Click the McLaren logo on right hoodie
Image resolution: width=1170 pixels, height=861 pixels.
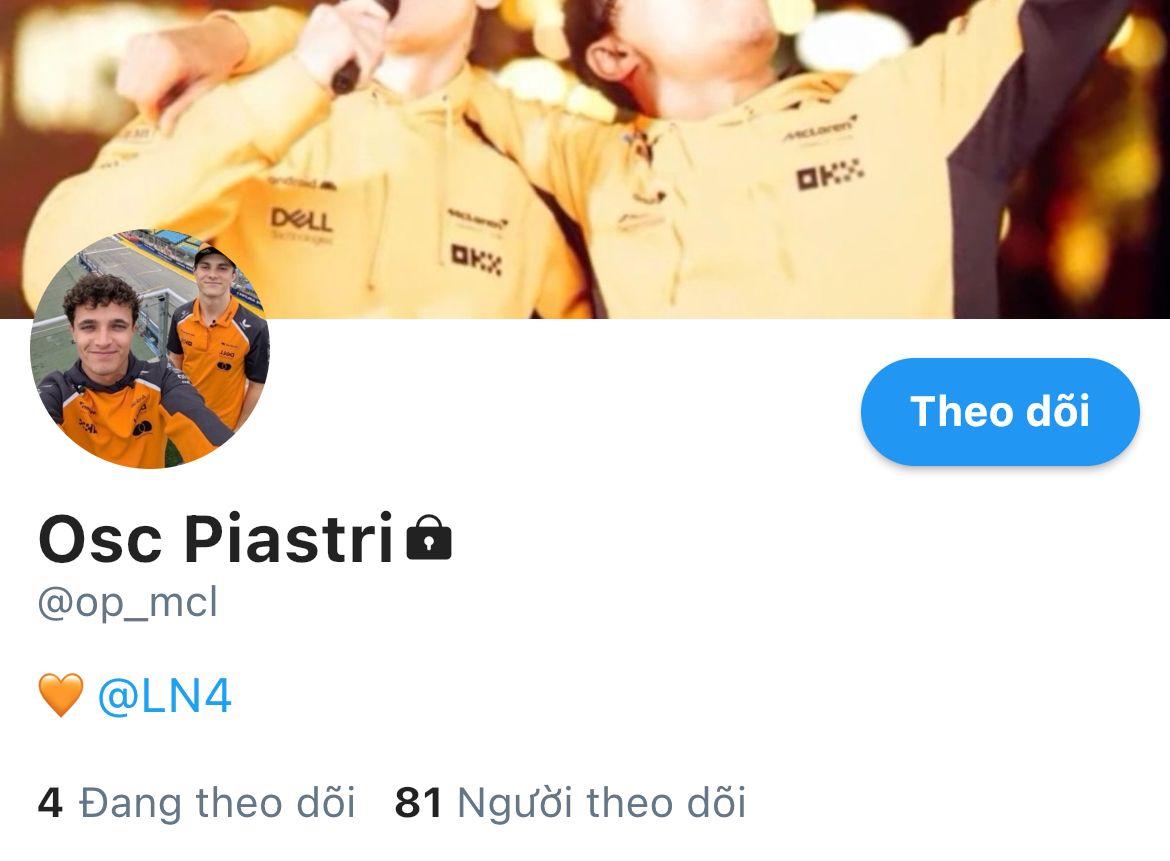click(819, 129)
